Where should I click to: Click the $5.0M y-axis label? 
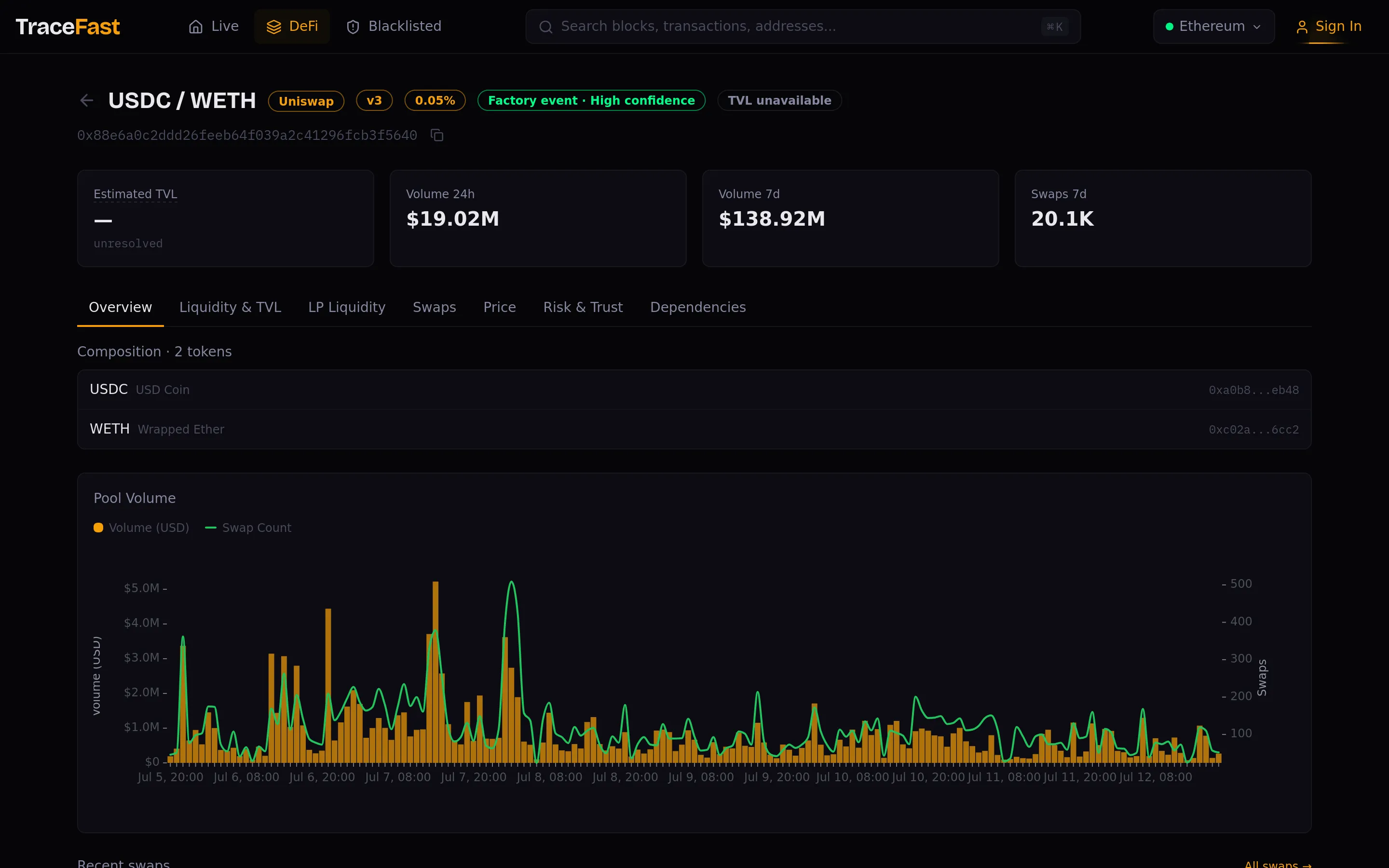pyautogui.click(x=142, y=588)
